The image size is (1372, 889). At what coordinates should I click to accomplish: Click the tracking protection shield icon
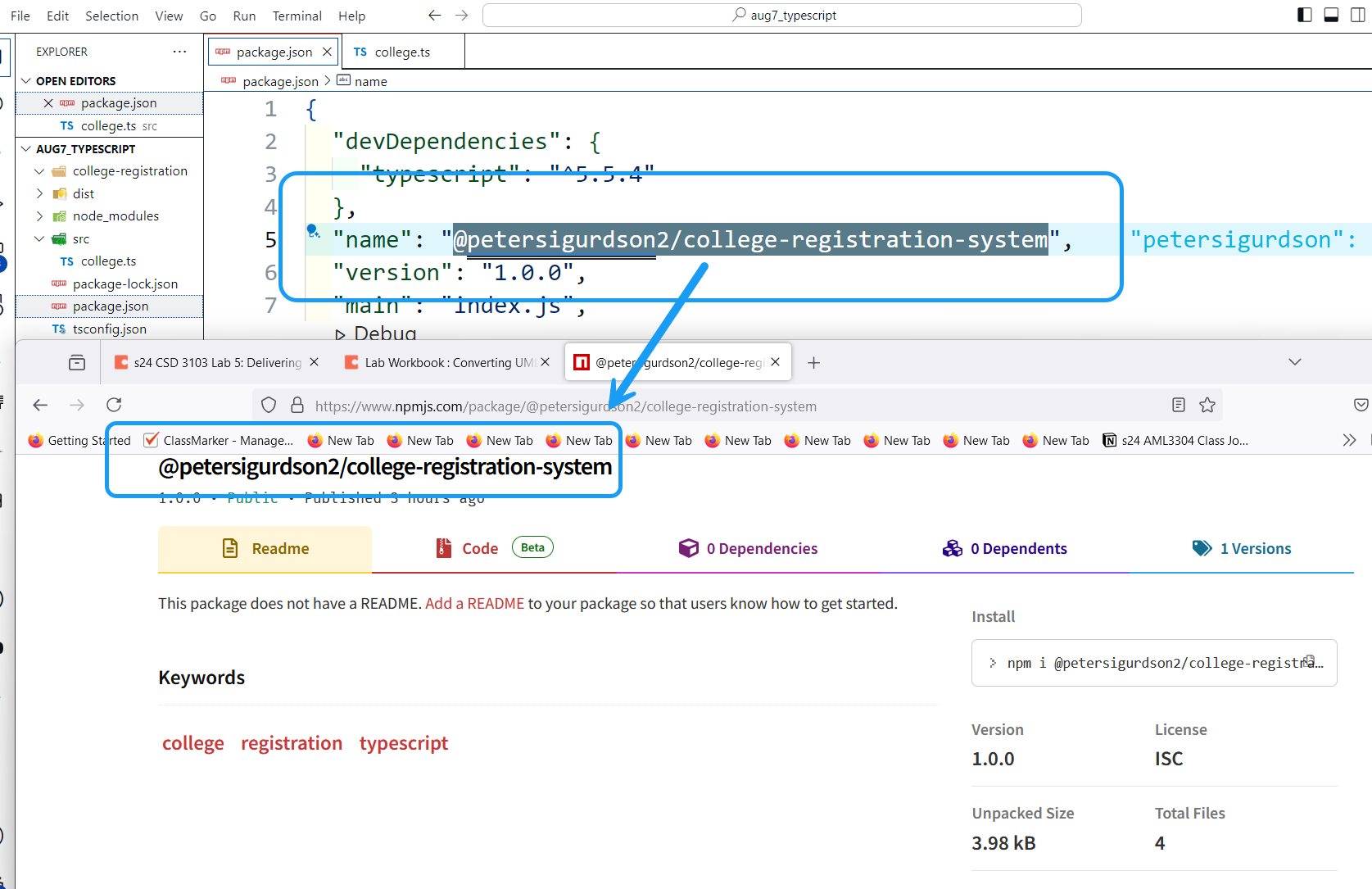[269, 405]
